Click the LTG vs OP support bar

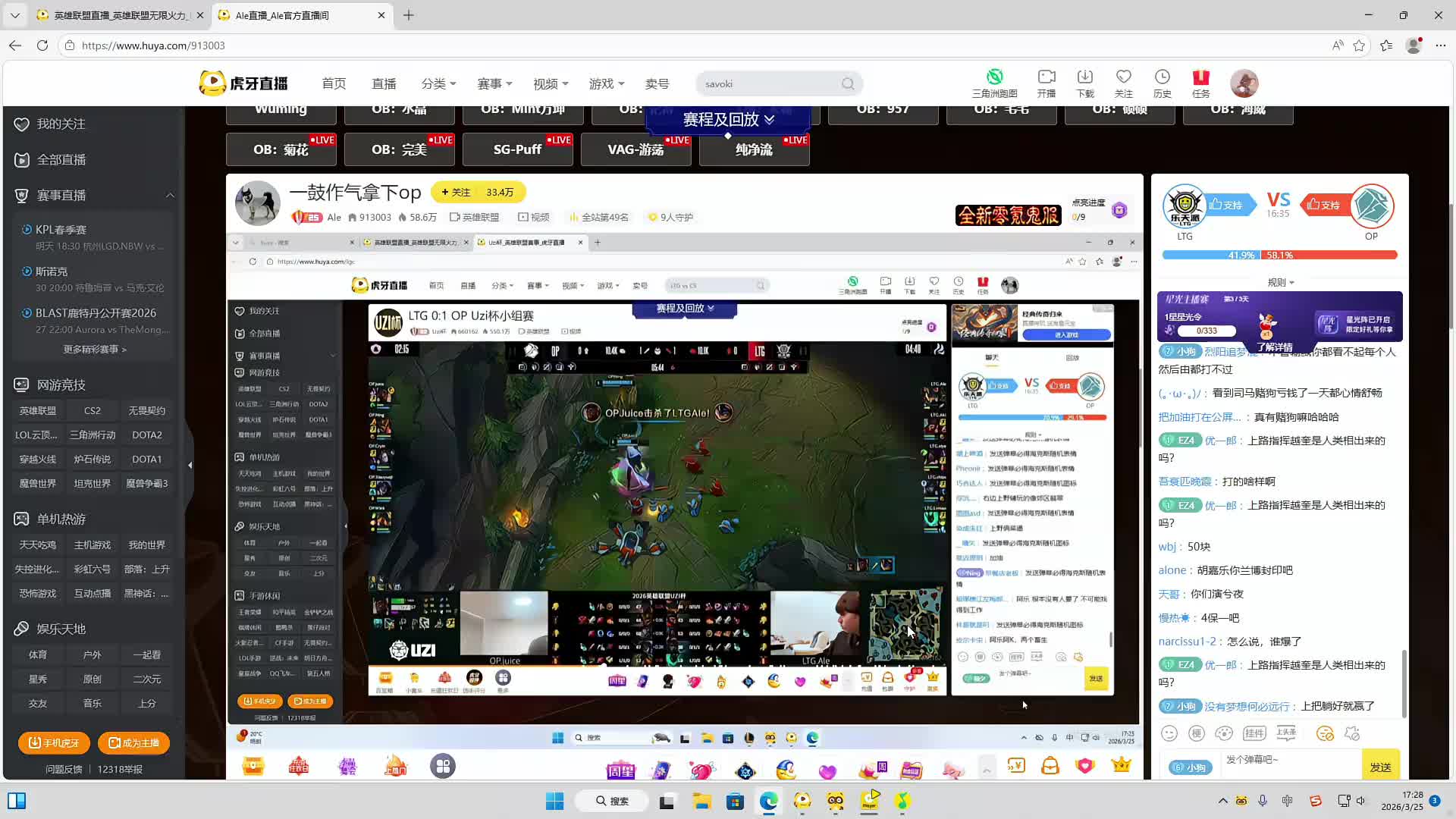click(1279, 256)
